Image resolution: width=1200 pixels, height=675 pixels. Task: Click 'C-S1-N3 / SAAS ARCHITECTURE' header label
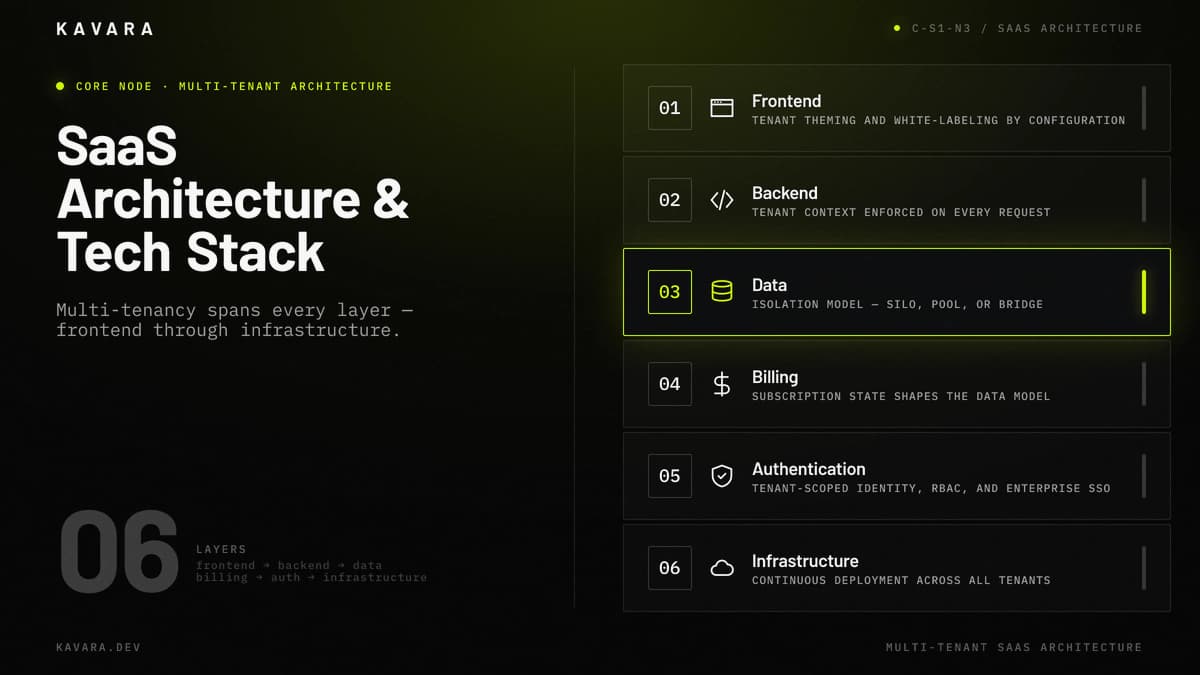(x=1027, y=28)
